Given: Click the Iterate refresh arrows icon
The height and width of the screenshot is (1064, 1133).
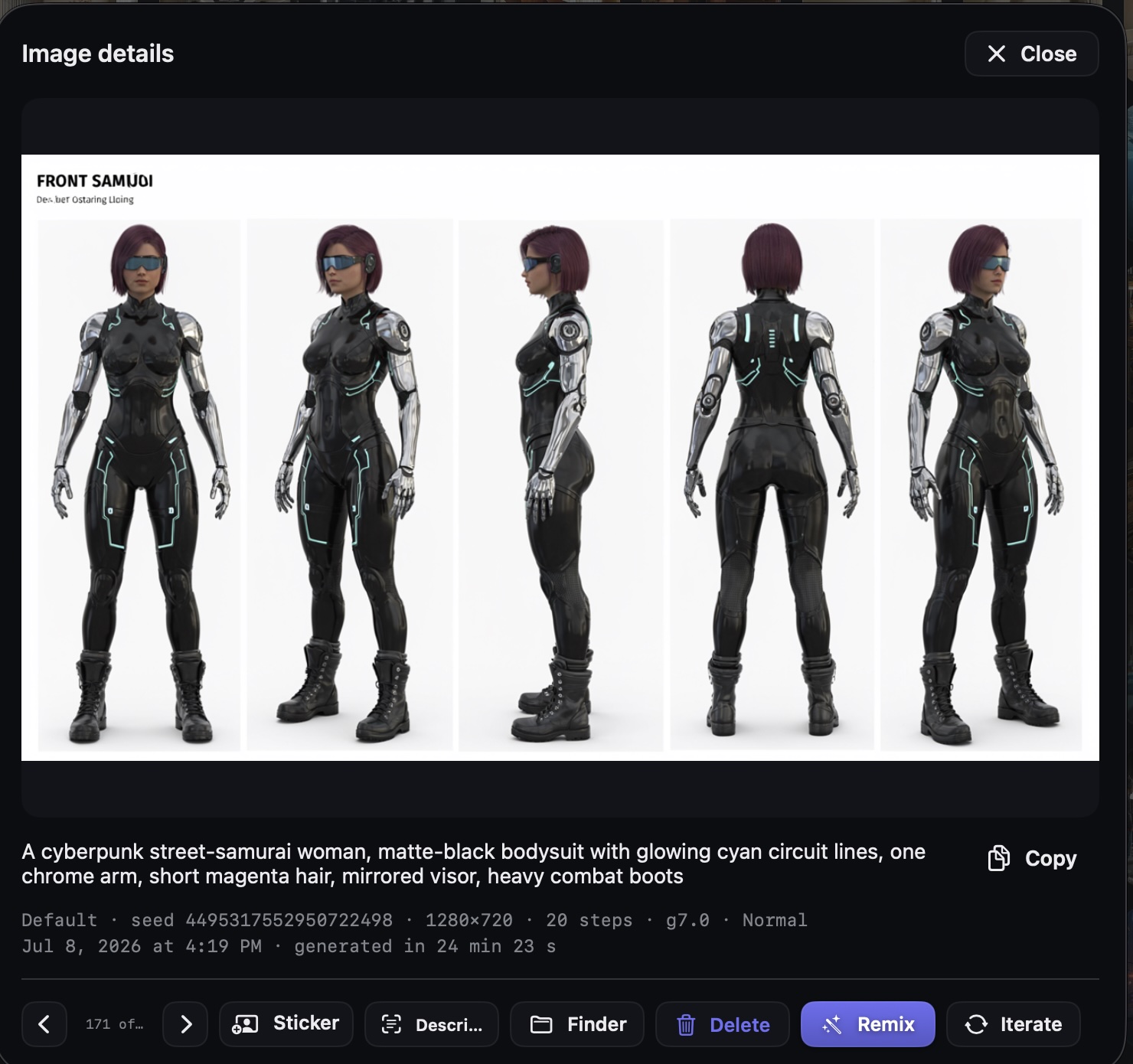Looking at the screenshot, I should (x=976, y=1024).
